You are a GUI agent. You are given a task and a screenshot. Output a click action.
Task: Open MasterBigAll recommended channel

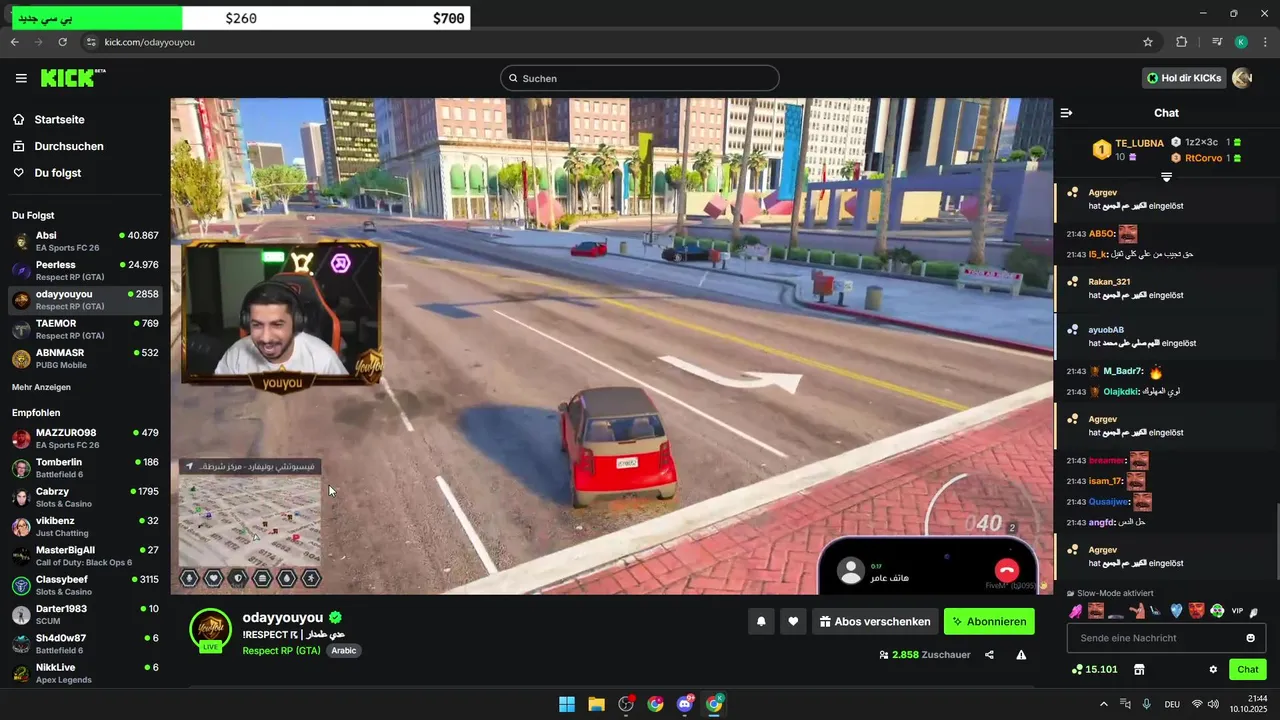click(85, 556)
